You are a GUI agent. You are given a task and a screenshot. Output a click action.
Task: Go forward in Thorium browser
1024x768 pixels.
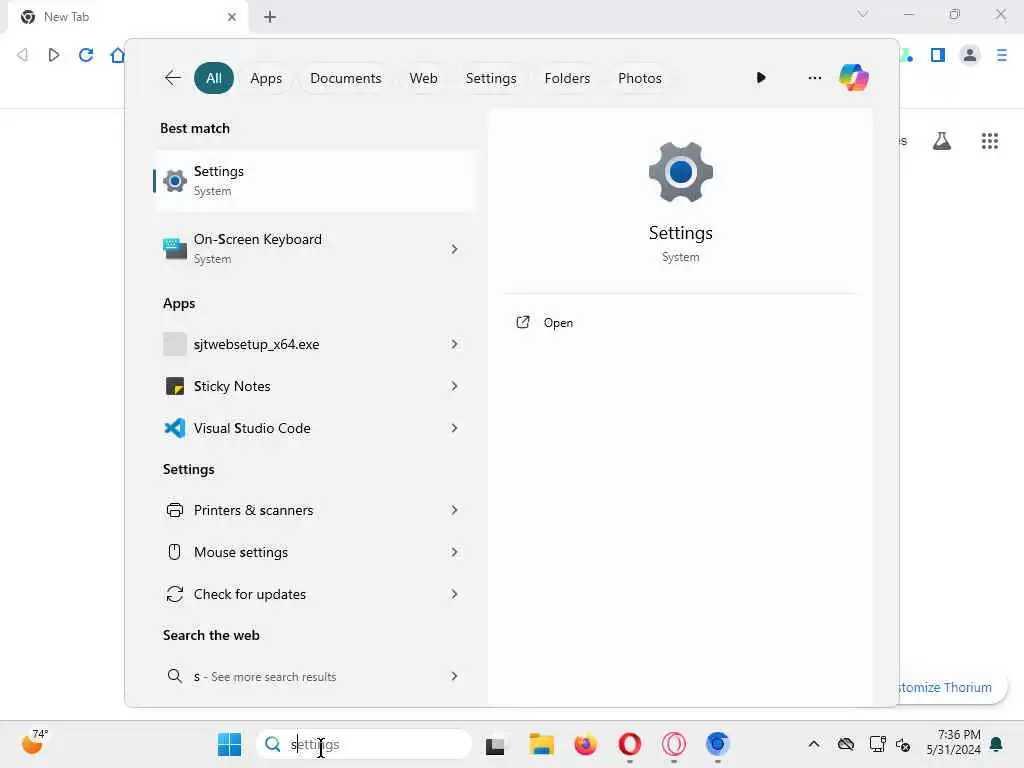coord(54,55)
